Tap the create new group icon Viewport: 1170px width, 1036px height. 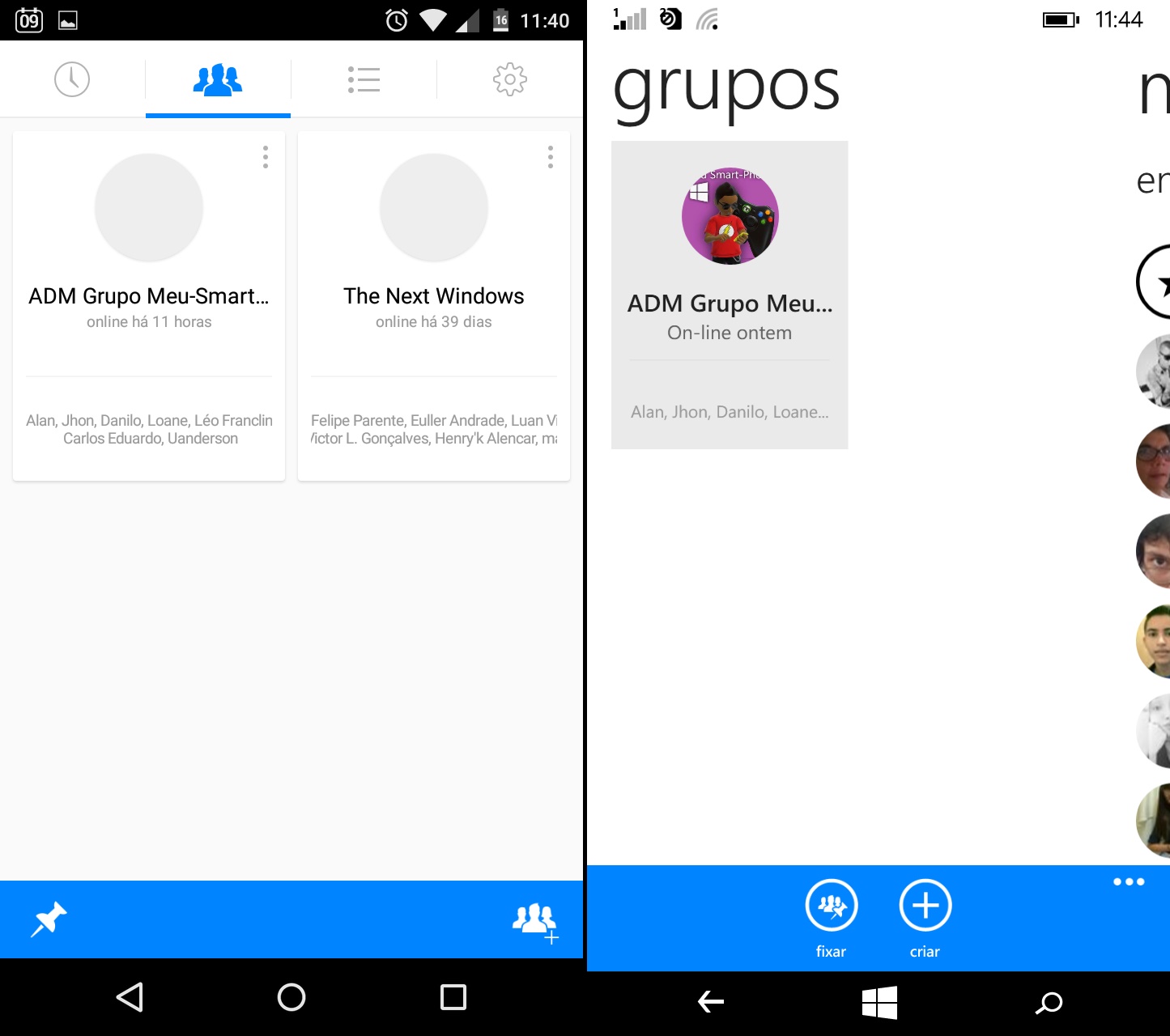(535, 923)
